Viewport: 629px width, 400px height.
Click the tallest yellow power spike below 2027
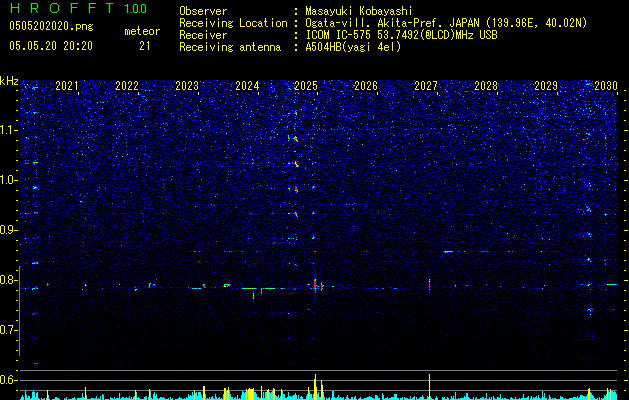(x=430, y=387)
